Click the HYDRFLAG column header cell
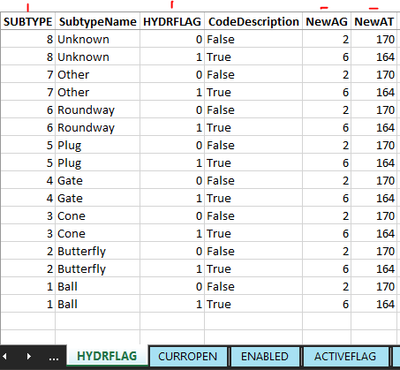Viewport: 400px width, 370px height. (172, 22)
